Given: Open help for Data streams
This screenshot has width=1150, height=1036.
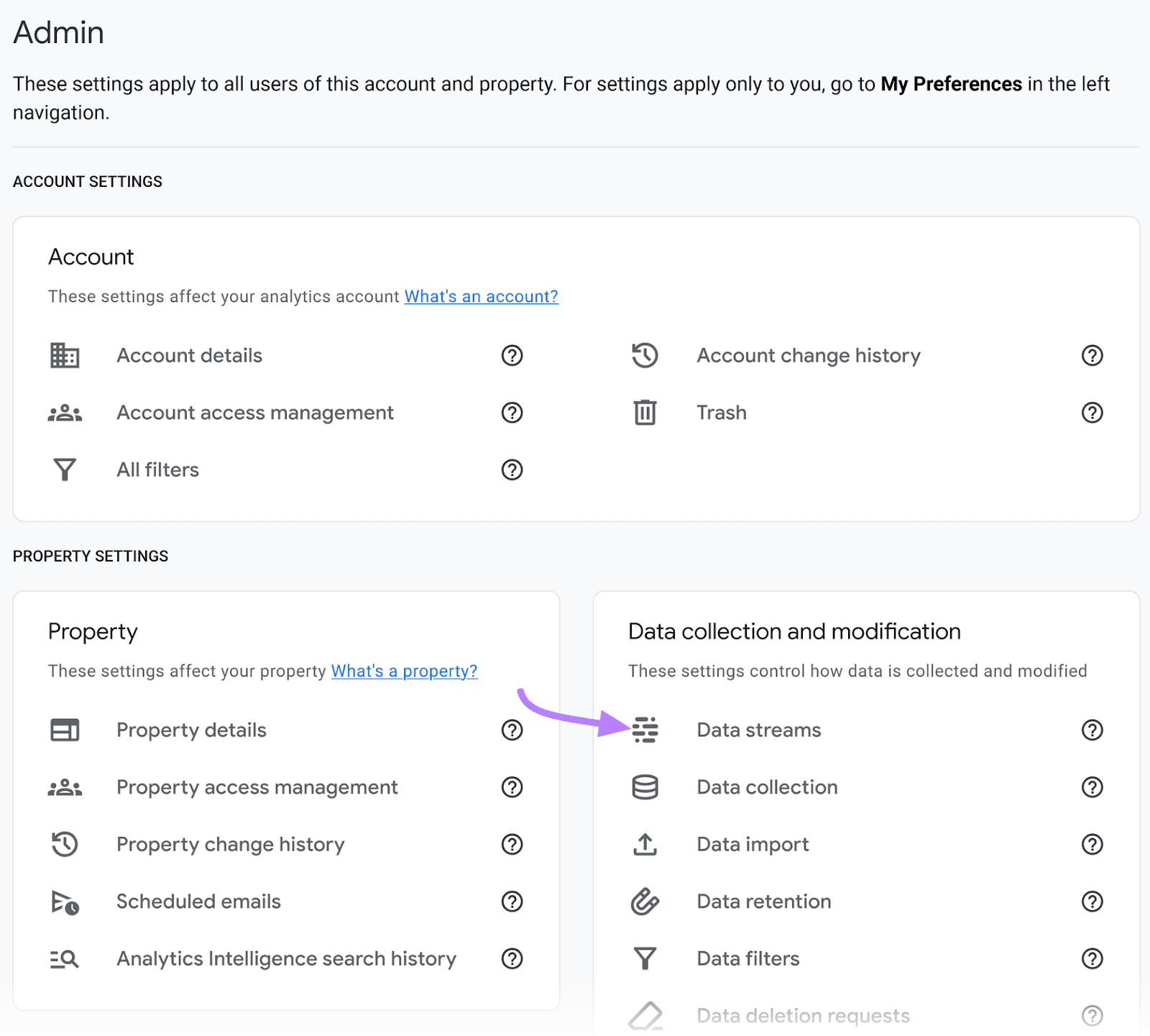Looking at the screenshot, I should 1092,730.
